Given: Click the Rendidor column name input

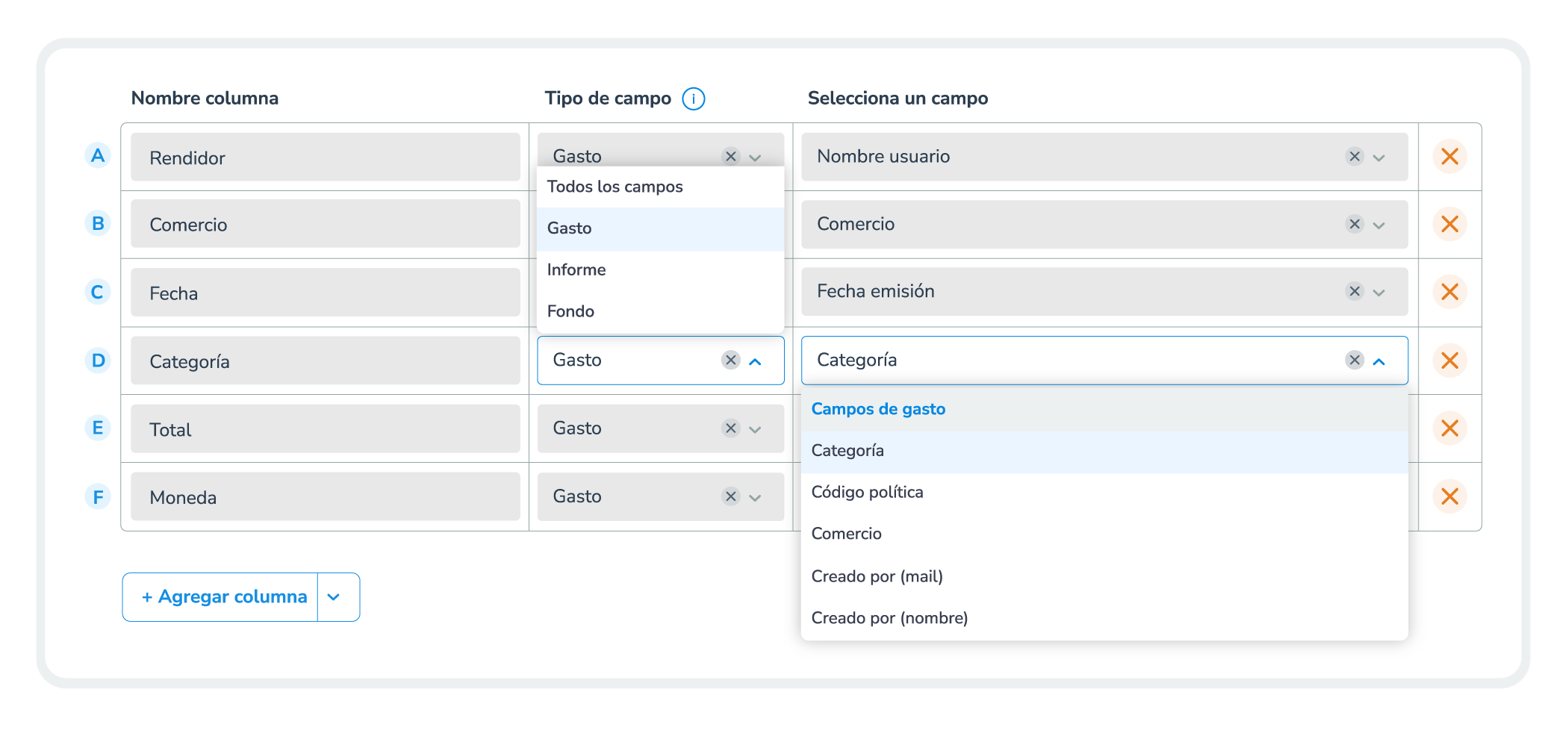Looking at the screenshot, I should [325, 157].
